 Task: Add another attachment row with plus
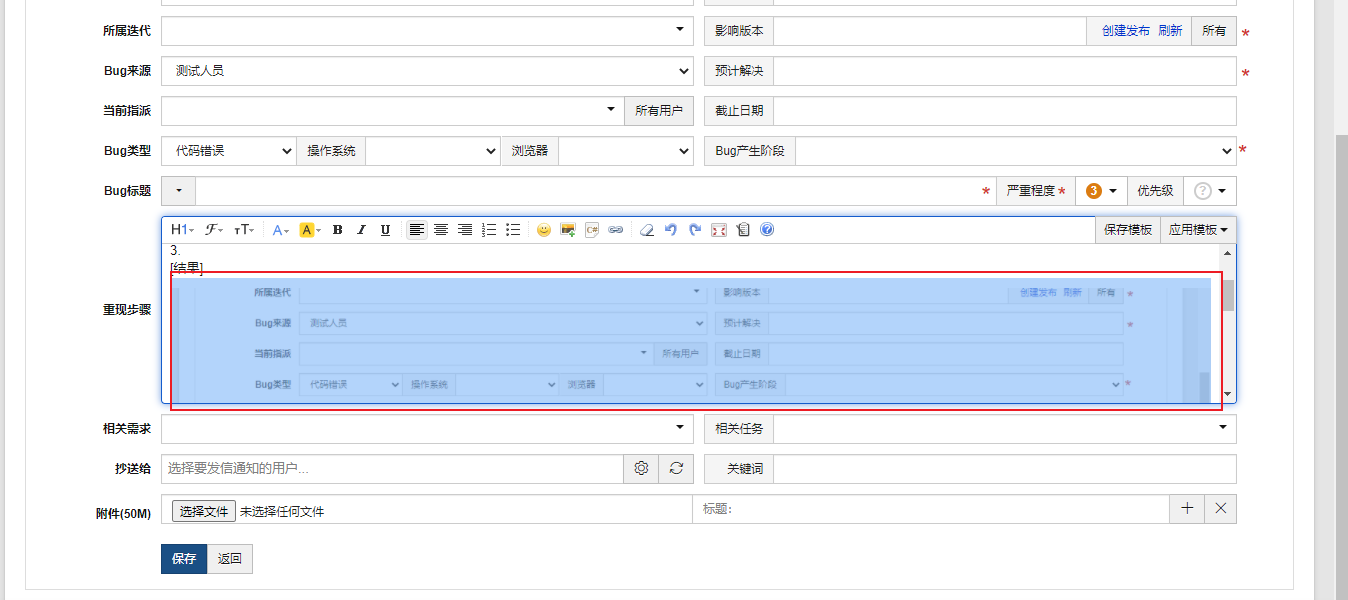coord(1187,509)
